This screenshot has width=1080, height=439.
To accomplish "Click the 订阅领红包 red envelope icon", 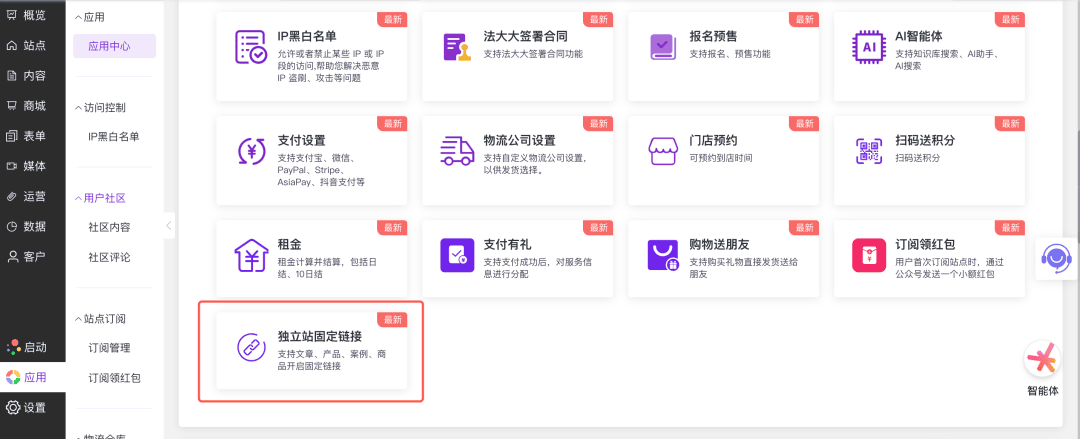I will pos(869,255).
